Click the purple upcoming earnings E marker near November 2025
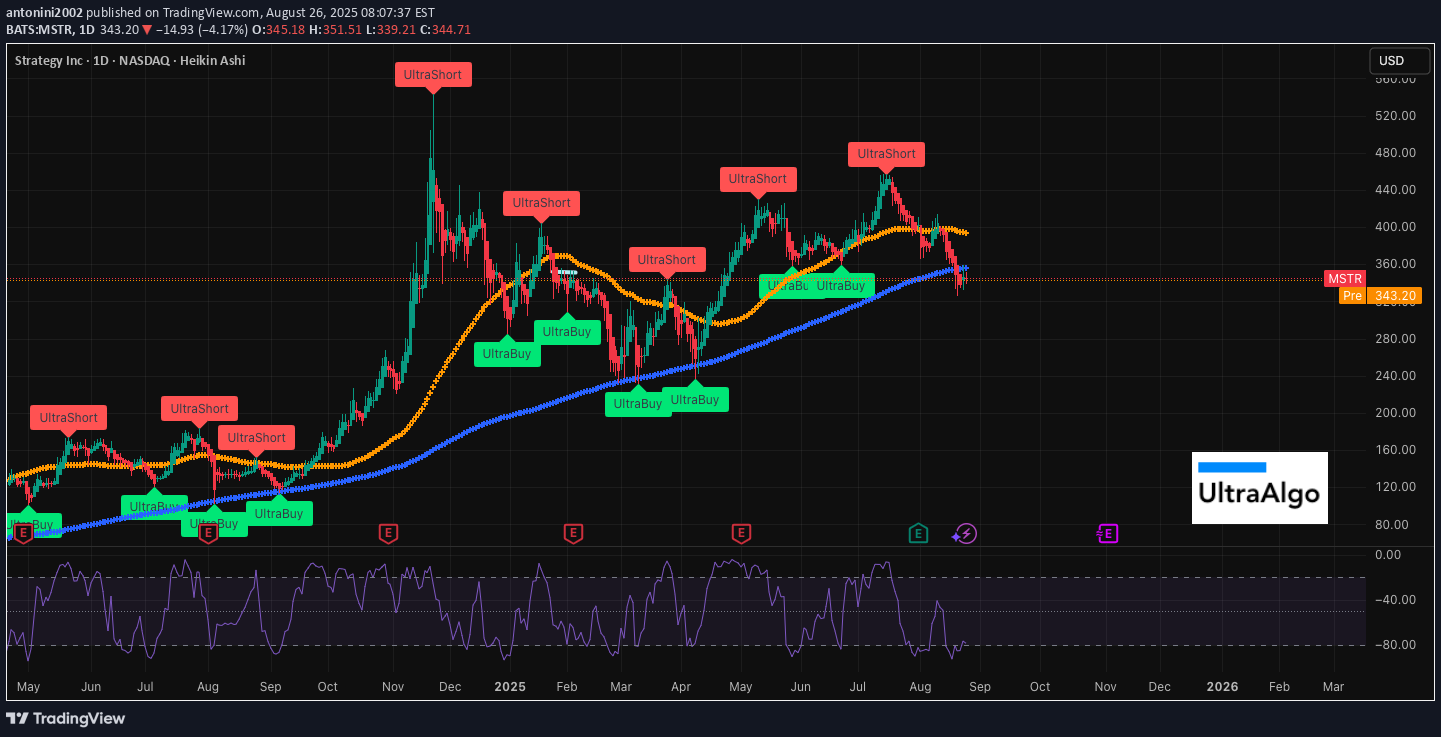The image size is (1441, 737). coord(1108,534)
